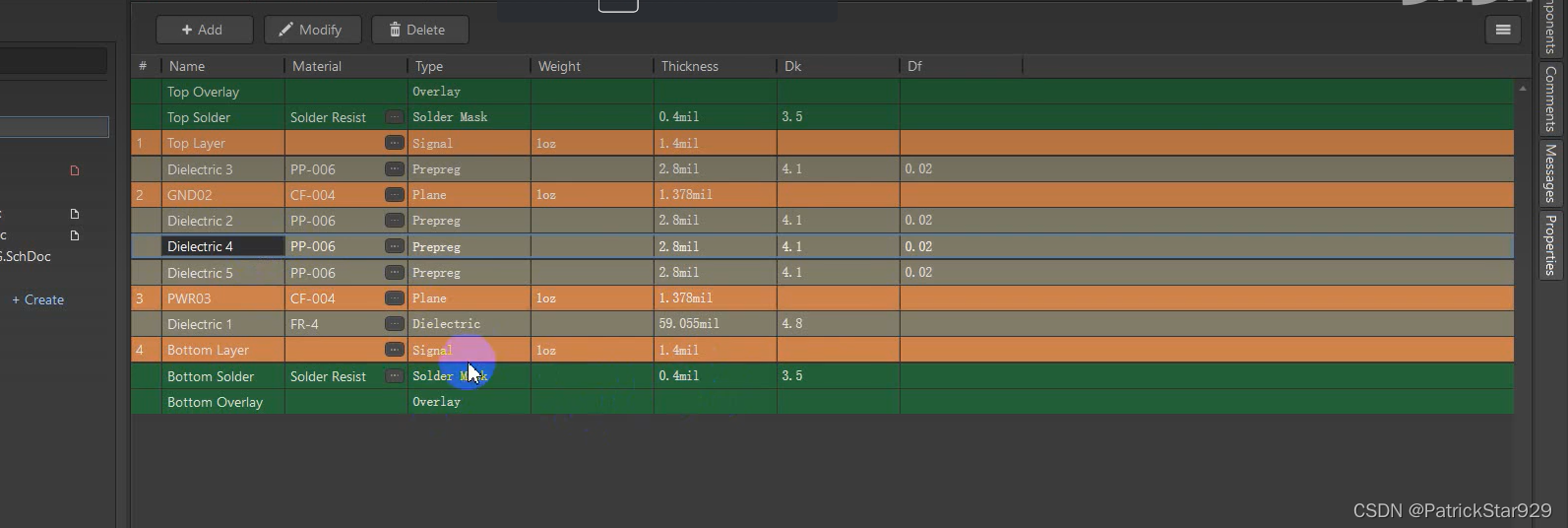The height and width of the screenshot is (528, 1568).
Task: Click the 4.8 Dk value
Action: 791,324
